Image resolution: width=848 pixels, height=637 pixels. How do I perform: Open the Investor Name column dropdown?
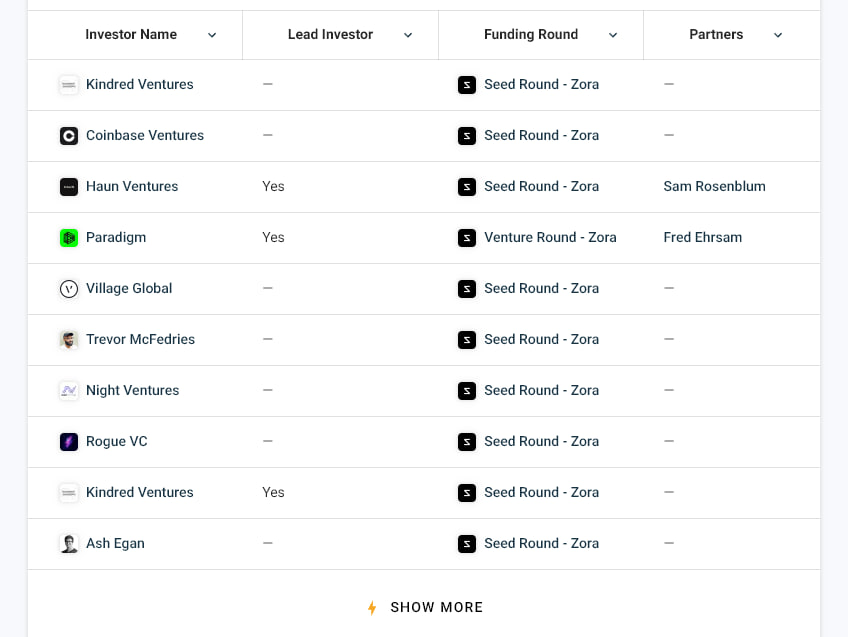click(212, 35)
